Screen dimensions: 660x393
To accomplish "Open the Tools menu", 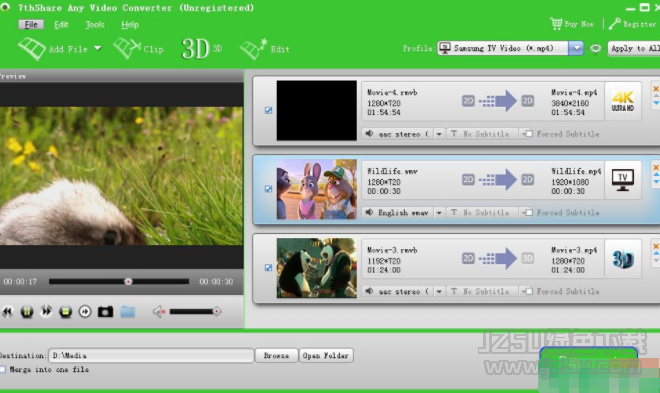I will (95, 25).
